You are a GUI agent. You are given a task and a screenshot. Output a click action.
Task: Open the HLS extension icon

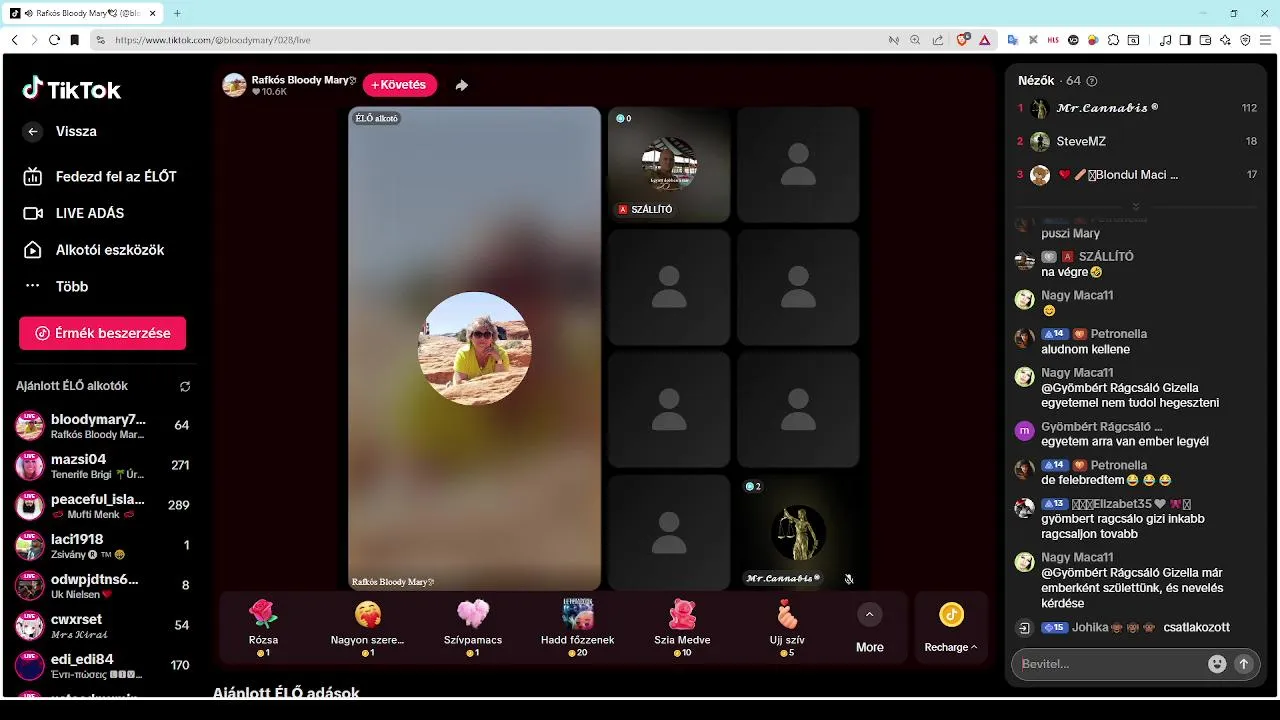pyautogui.click(x=1053, y=40)
